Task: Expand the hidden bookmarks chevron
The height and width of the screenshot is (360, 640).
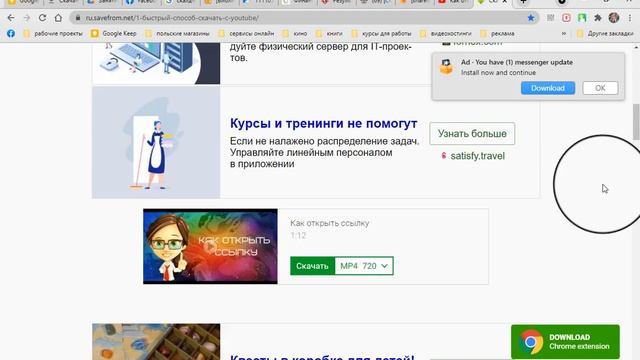Action: (564, 33)
